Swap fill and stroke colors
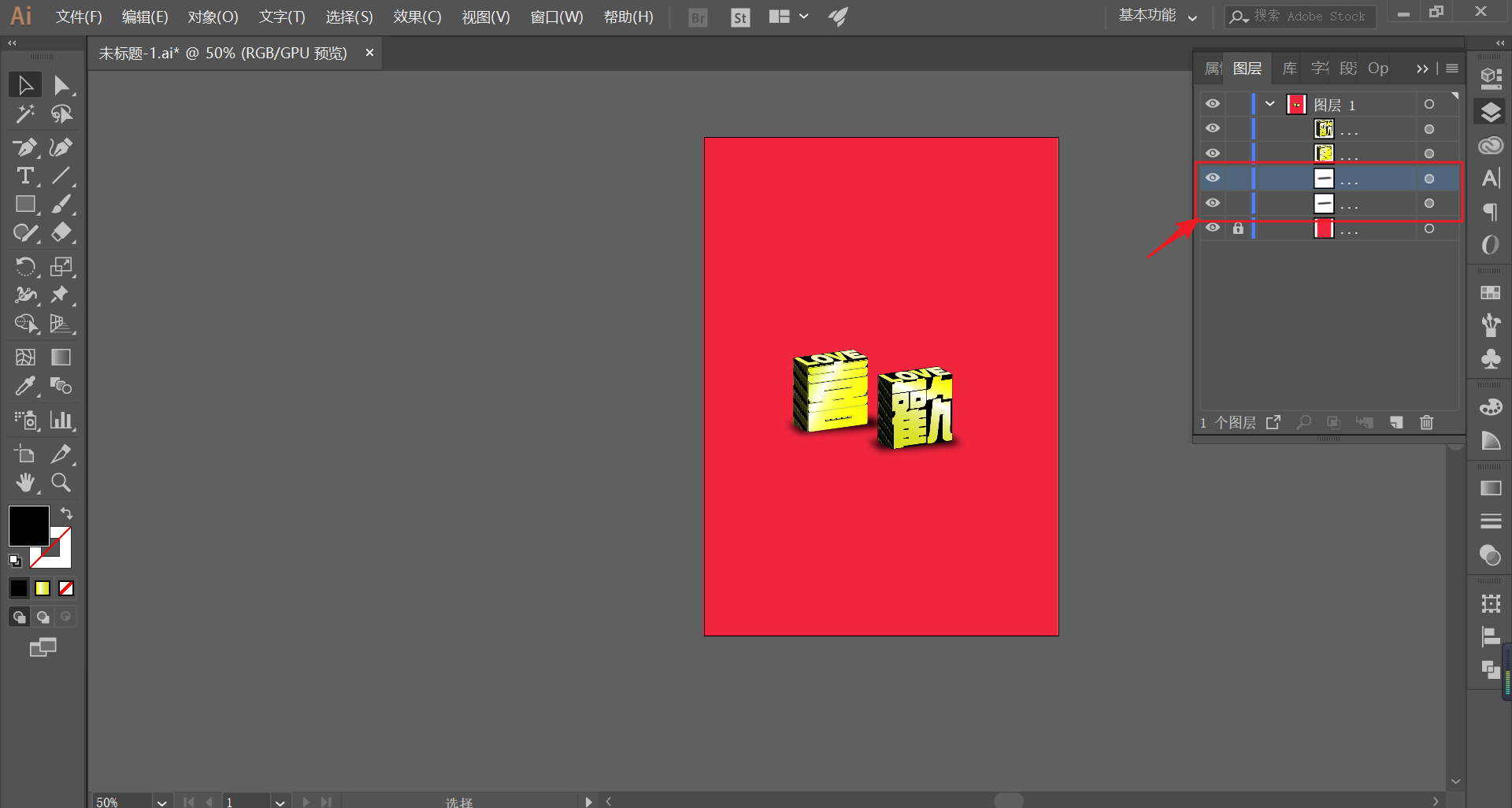 click(66, 513)
